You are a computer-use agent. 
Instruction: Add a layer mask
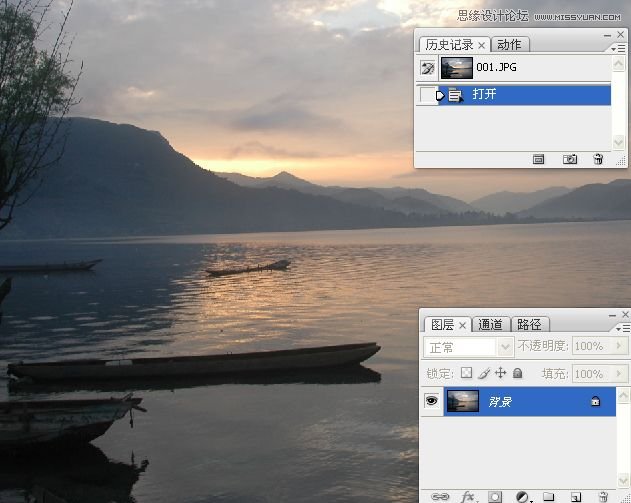(x=495, y=497)
